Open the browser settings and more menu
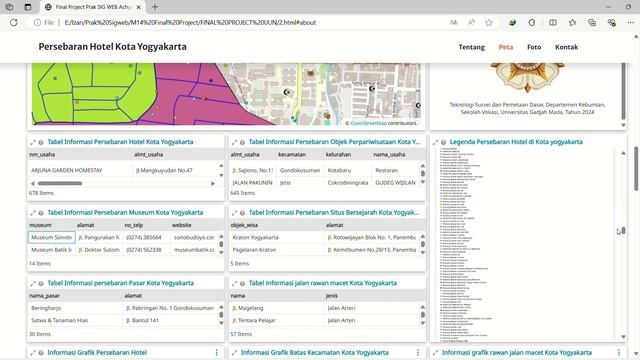 pyautogui.click(x=630, y=22)
